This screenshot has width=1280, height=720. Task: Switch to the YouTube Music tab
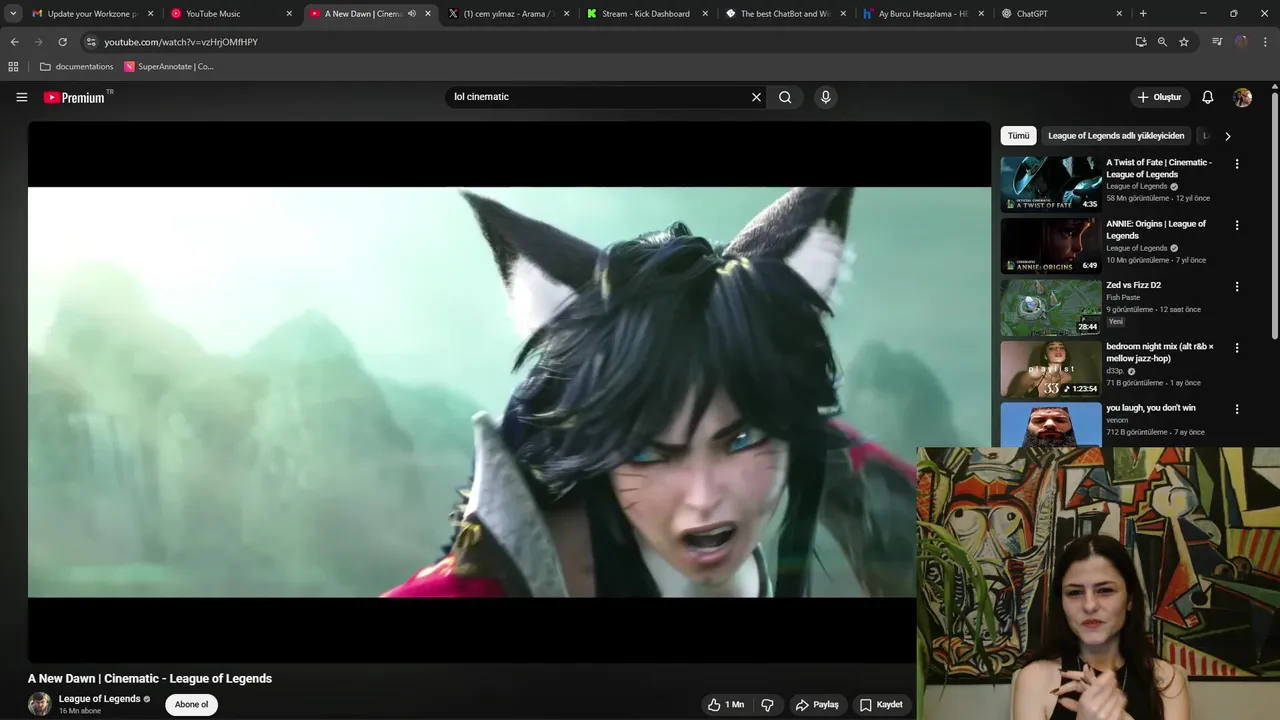[x=213, y=14]
